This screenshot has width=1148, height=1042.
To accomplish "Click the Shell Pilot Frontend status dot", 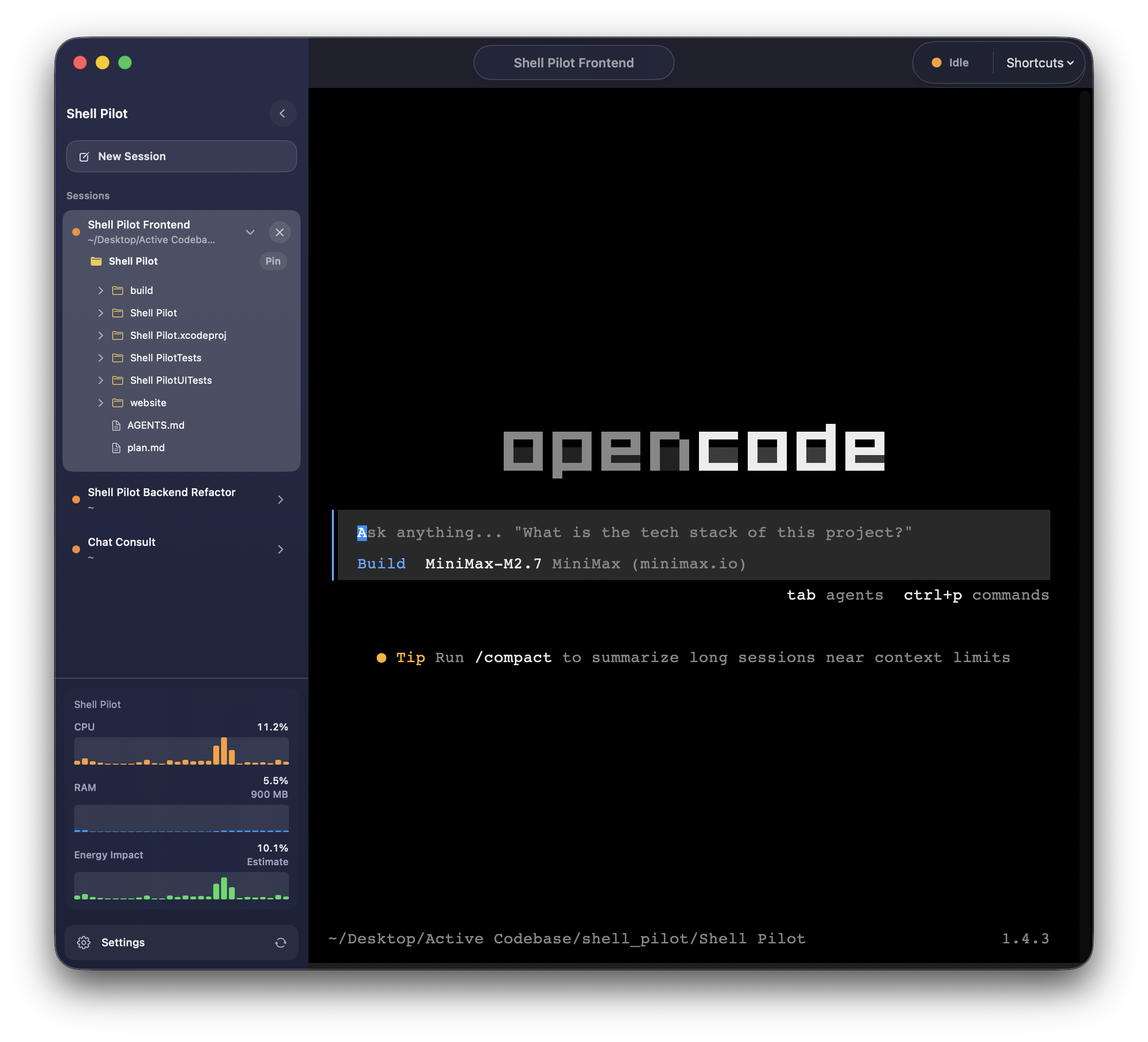I will [x=76, y=232].
